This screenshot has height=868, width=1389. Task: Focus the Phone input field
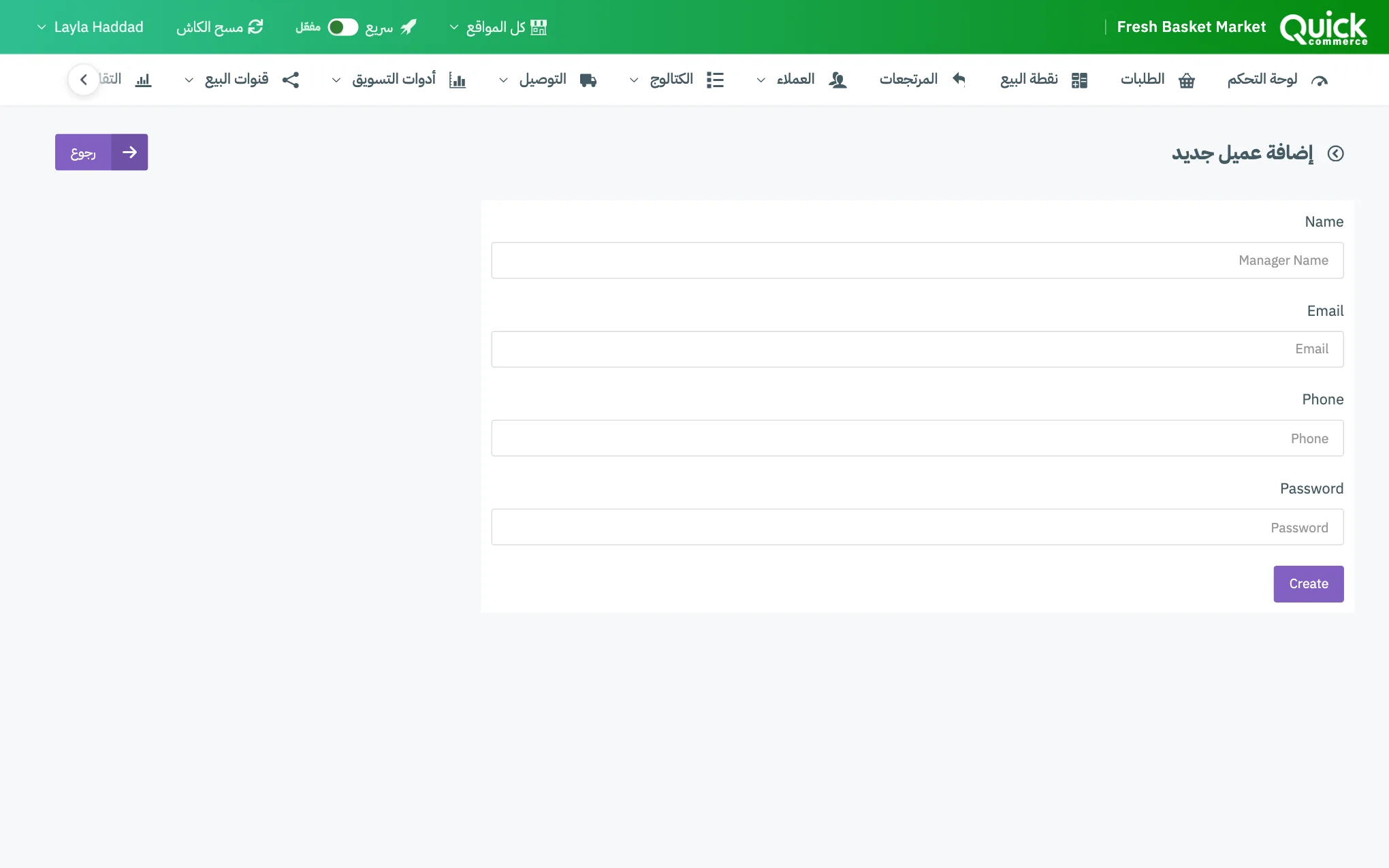point(917,438)
